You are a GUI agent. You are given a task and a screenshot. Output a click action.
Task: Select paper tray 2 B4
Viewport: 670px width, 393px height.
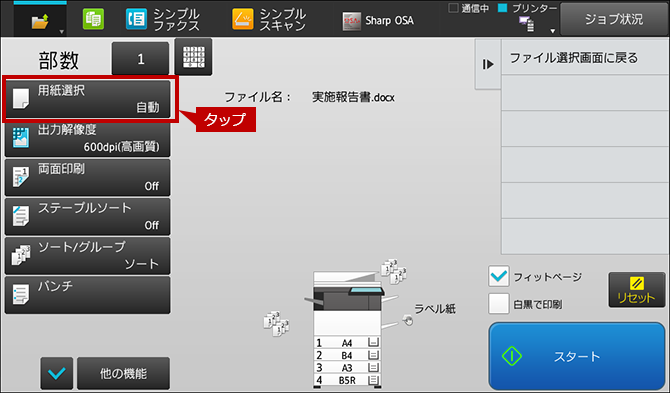347,355
